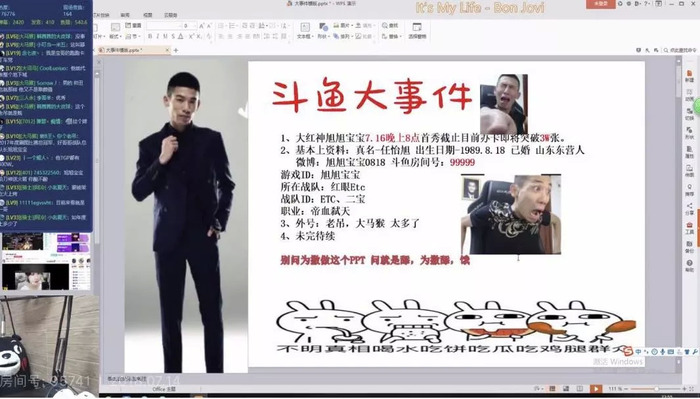Expand the replace (替换) dropdown arrow

pyautogui.click(x=400, y=36)
